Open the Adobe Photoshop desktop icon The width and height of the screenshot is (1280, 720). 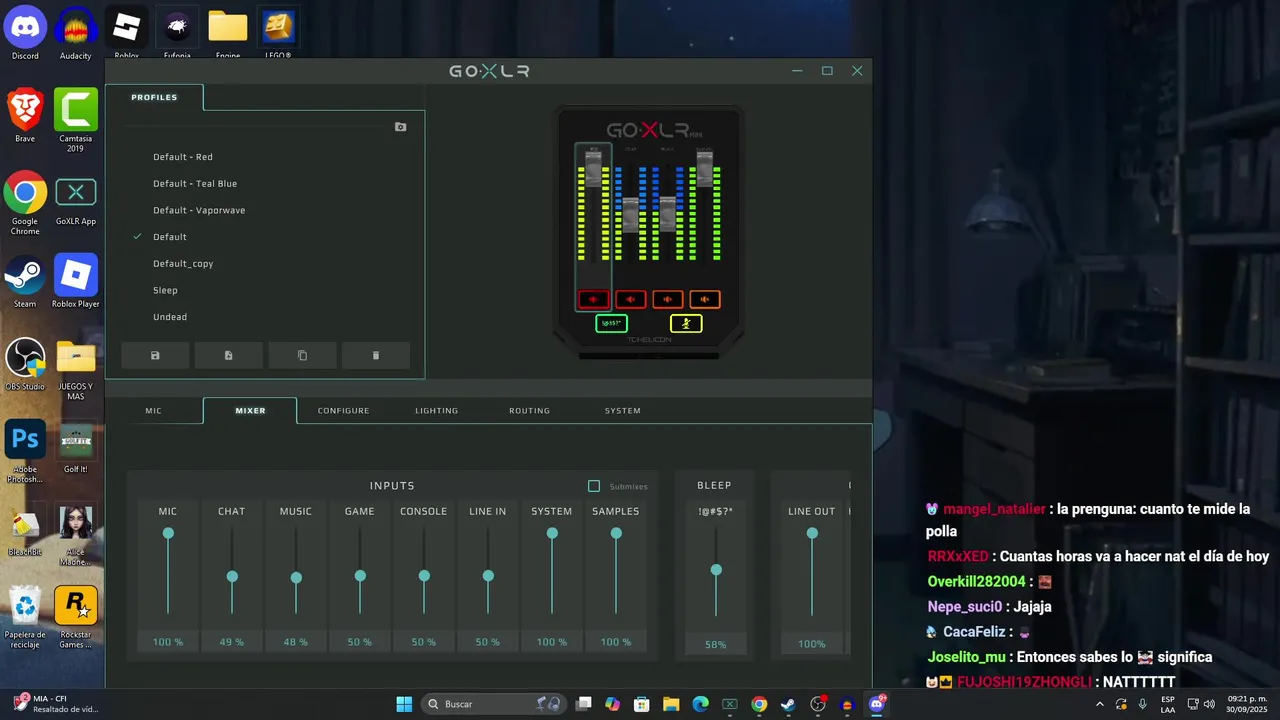pos(25,451)
